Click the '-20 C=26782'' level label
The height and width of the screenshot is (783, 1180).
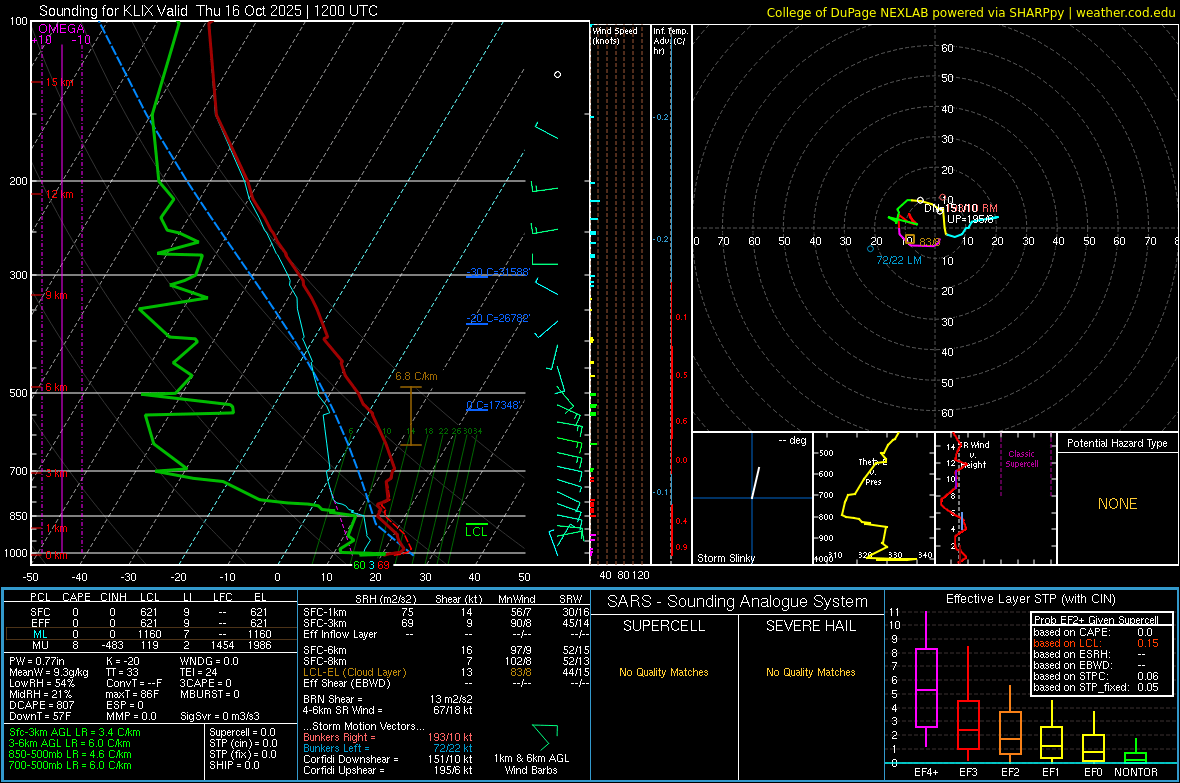(498, 318)
